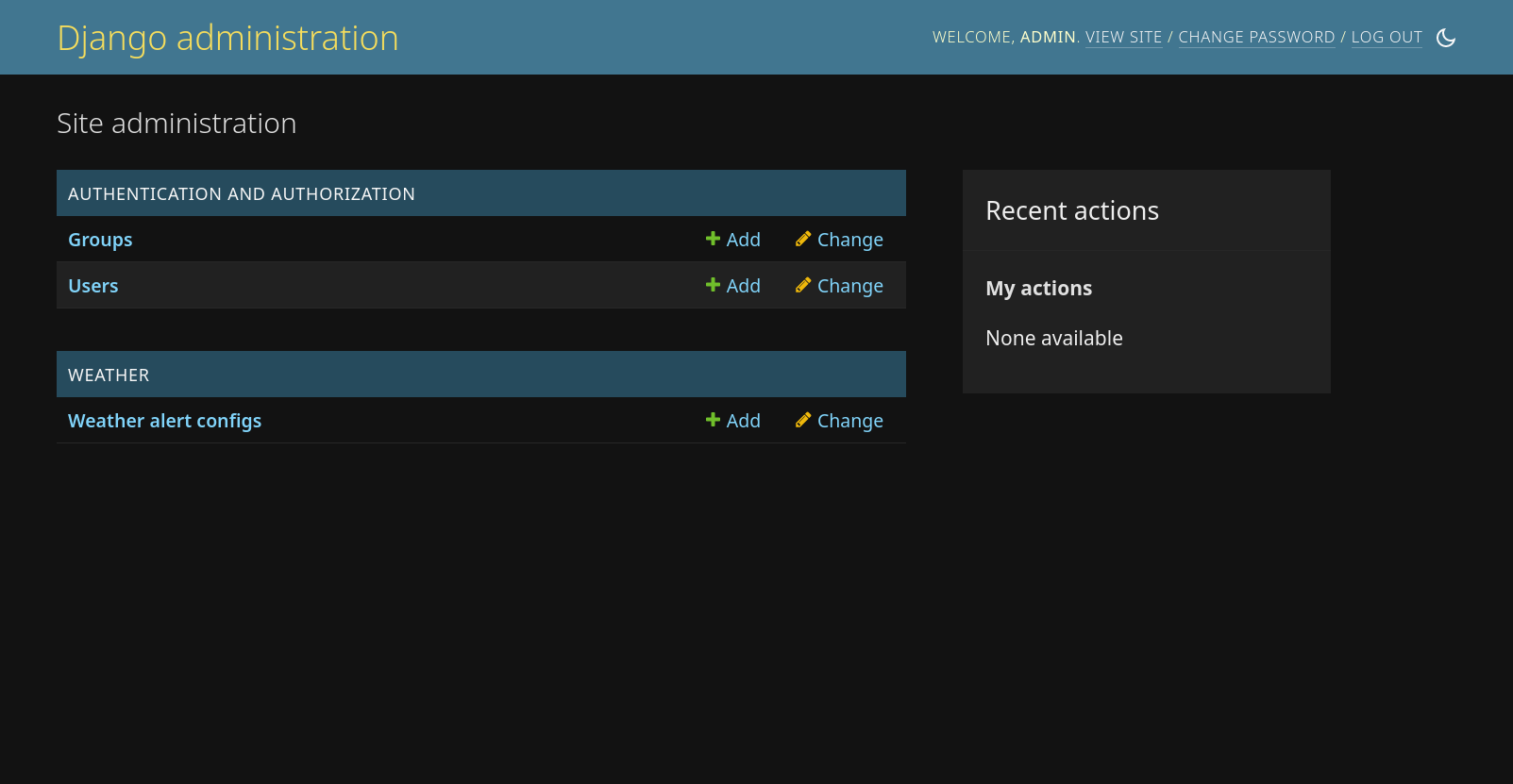Click the My actions heading
Viewport: 1513px width, 784px height.
coord(1038,288)
